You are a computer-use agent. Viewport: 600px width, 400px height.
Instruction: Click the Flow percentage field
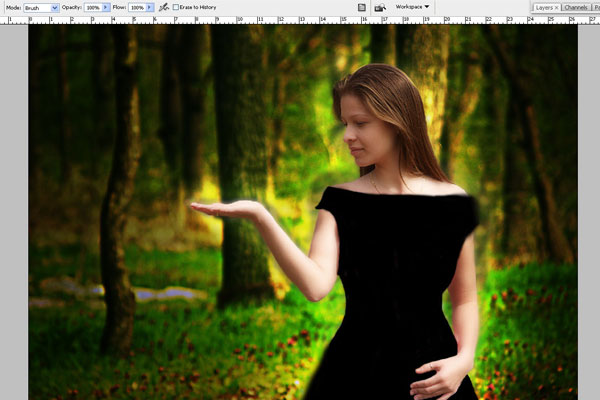(x=136, y=7)
